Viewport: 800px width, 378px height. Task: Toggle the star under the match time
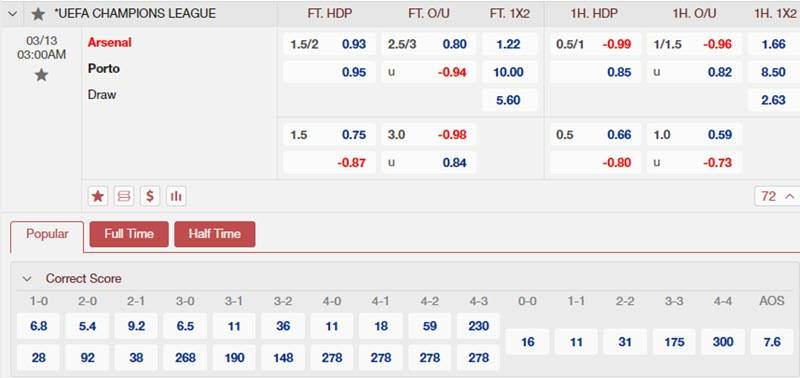pos(41,75)
